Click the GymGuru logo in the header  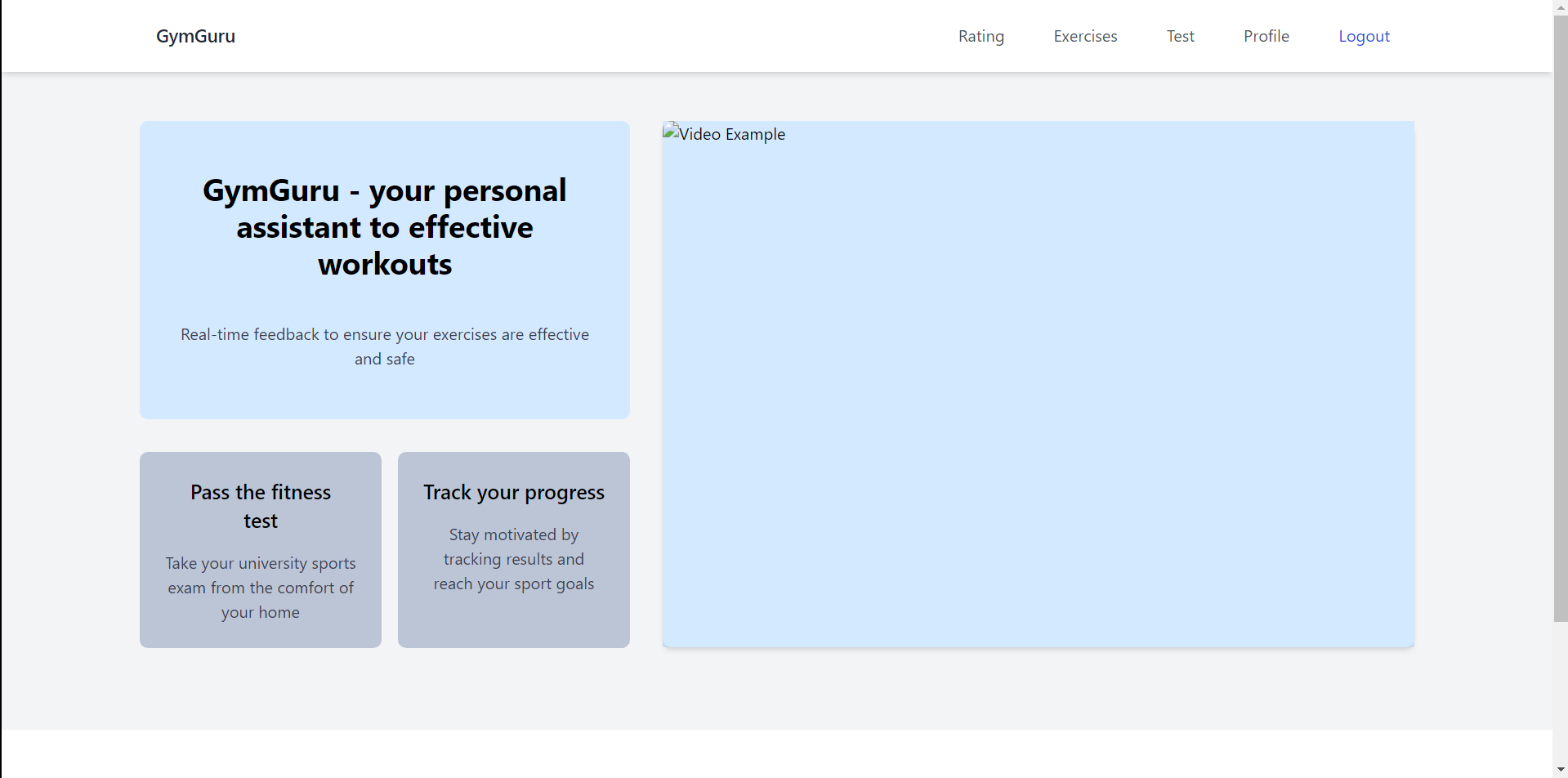tap(195, 36)
